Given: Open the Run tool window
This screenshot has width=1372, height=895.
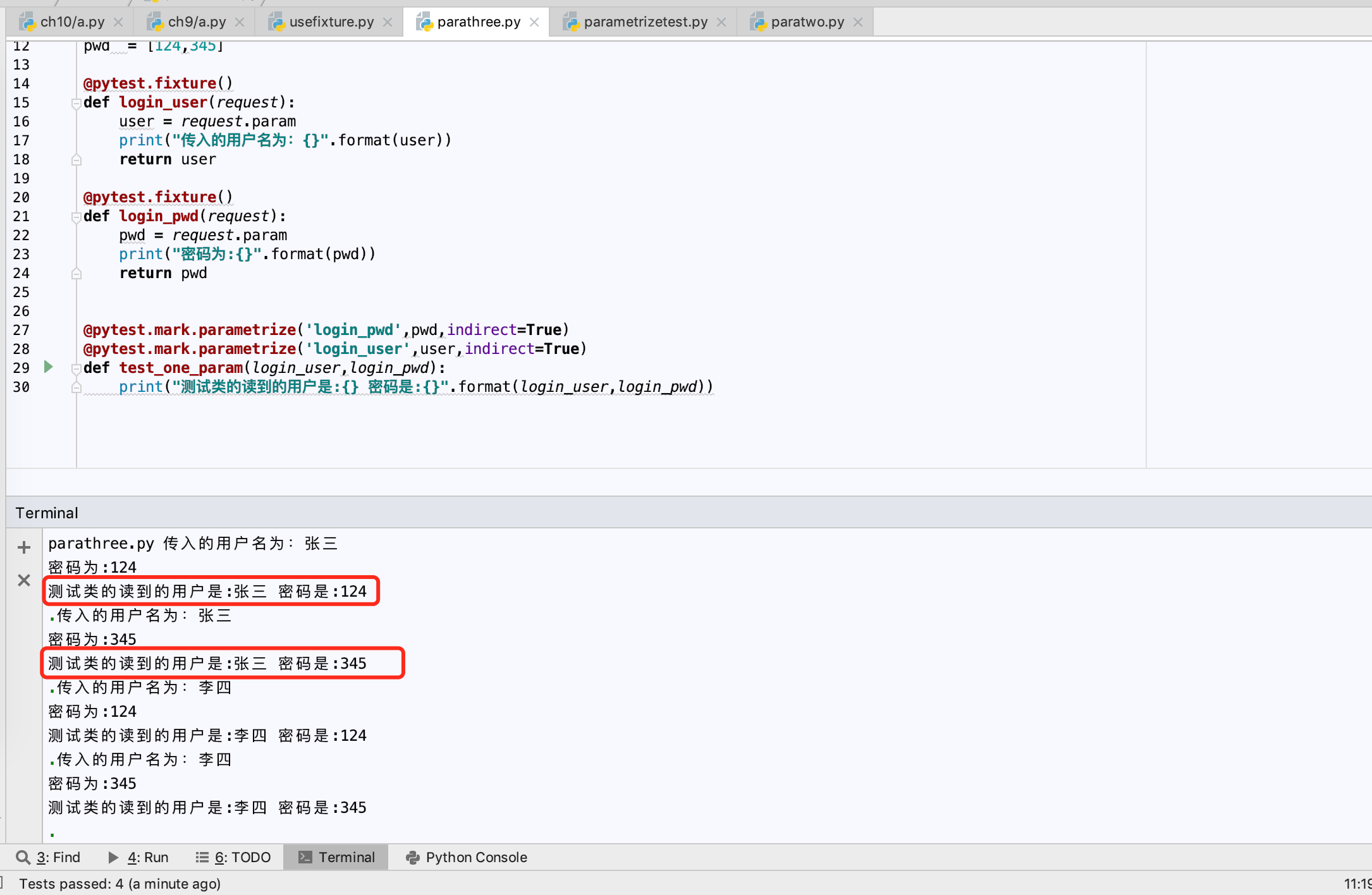Looking at the screenshot, I should tap(140, 857).
